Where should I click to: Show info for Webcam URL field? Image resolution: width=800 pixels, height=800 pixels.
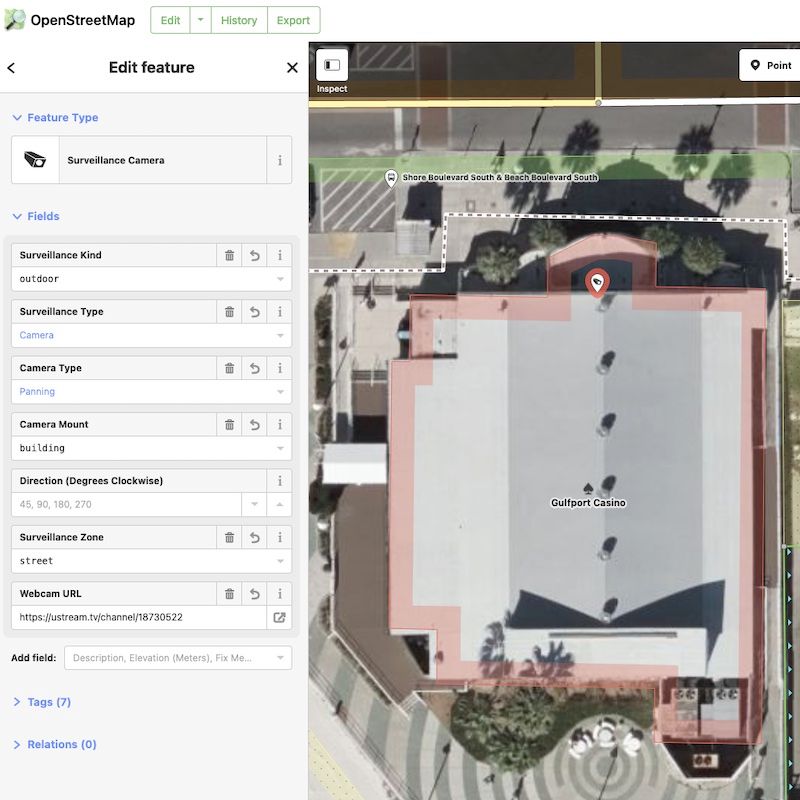pos(280,593)
